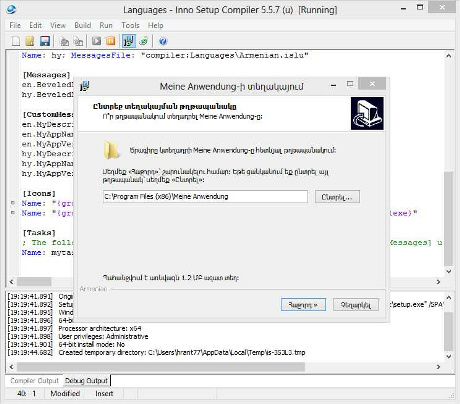460x404 pixels.
Task: Click the debug output's horizontal scrollbar thumb
Action: coord(161,367)
